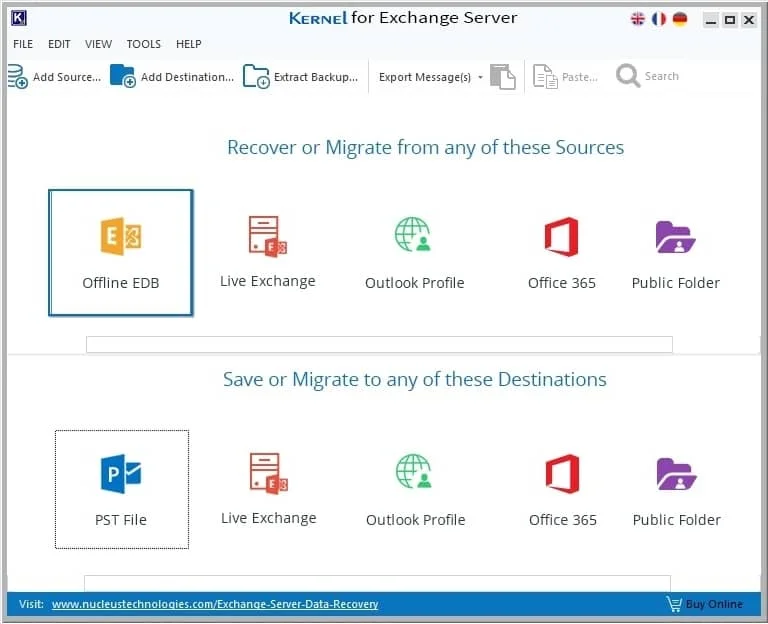Image resolution: width=768 pixels, height=624 pixels.
Task: Select Live Exchange as destination
Action: point(268,489)
